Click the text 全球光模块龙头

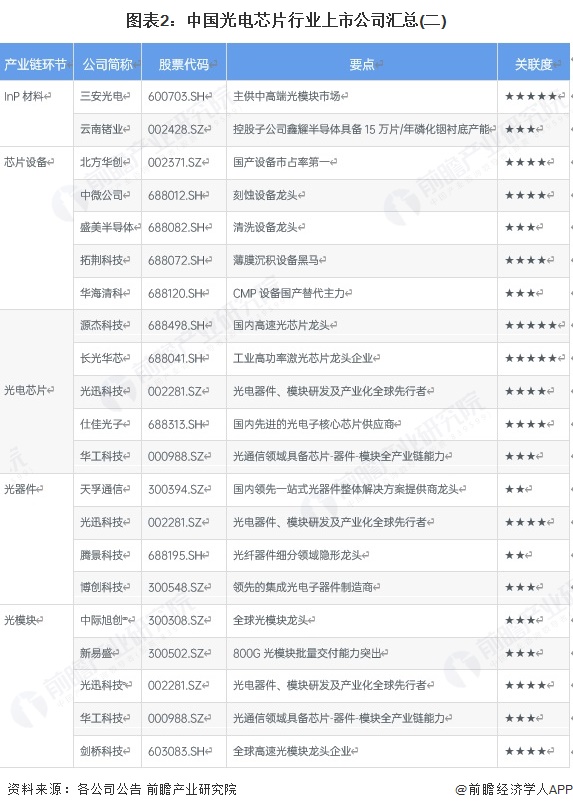coord(271,620)
